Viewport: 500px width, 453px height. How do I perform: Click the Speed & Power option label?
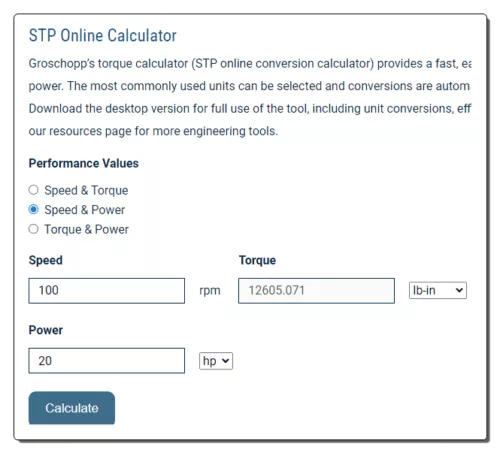[85, 210]
